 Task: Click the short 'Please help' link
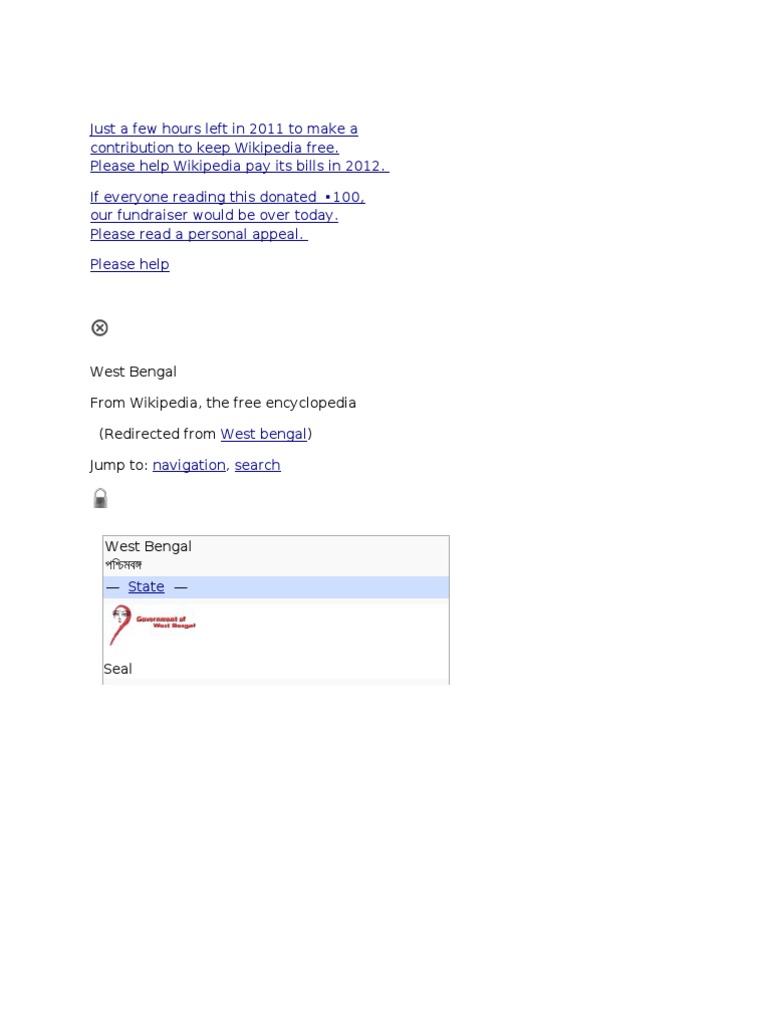[x=129, y=264]
